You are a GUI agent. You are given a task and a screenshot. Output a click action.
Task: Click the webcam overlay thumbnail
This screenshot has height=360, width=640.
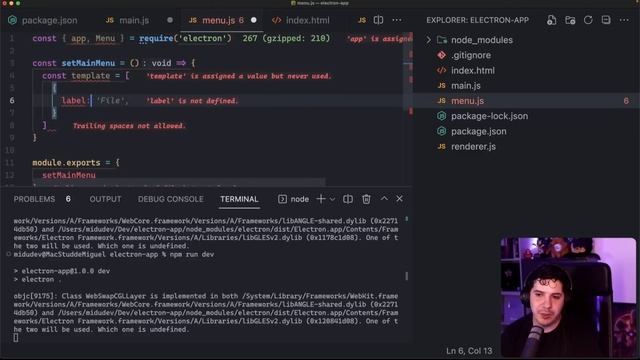[568, 297]
